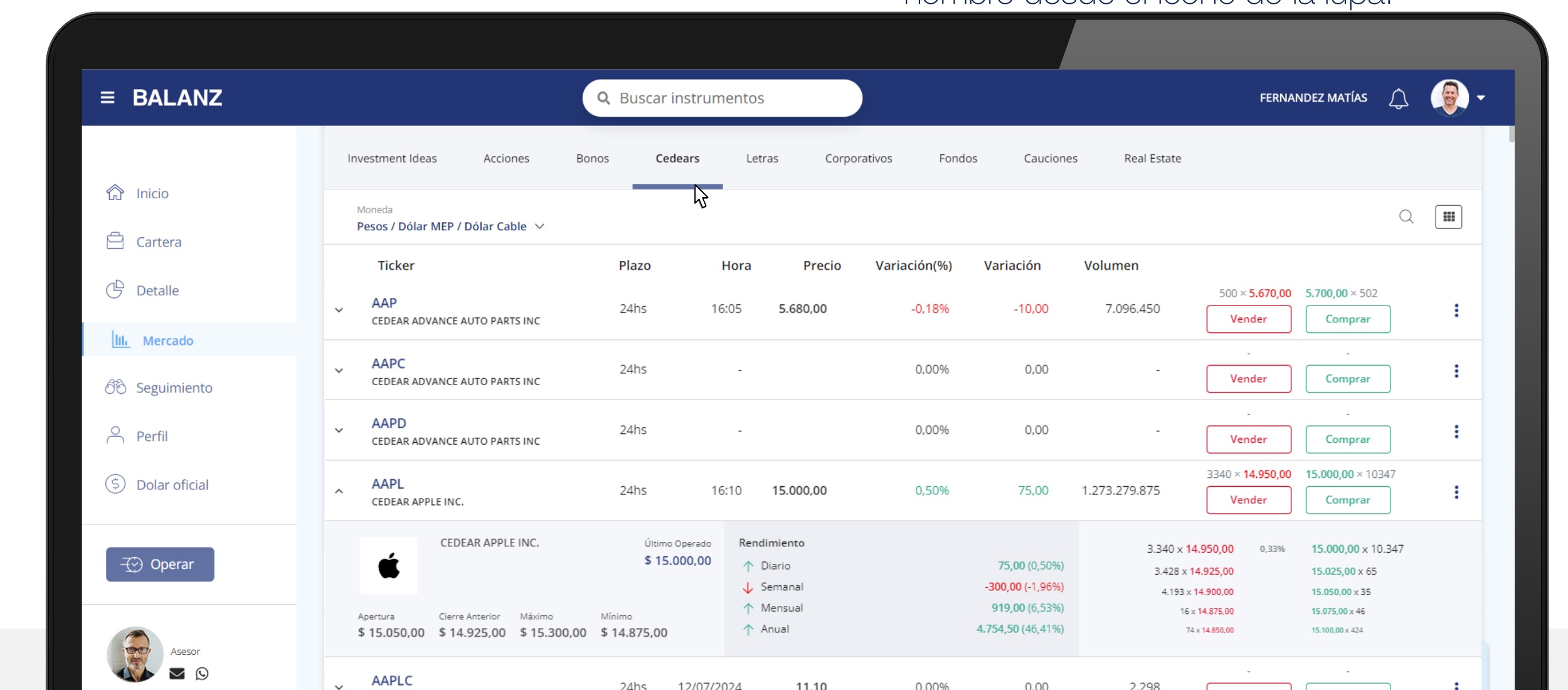Click the Hora column header
This screenshot has width=1568, height=690.
point(736,265)
